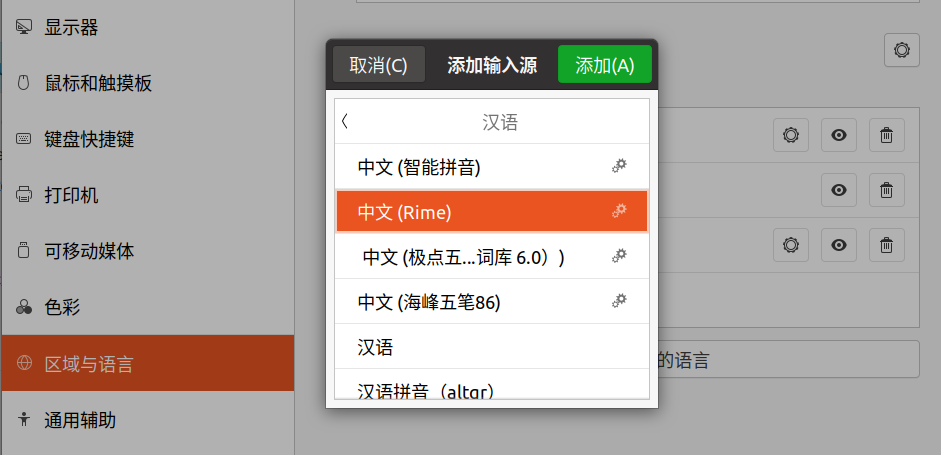
Task: Open the 色彩 color settings icon
Action: [23, 308]
